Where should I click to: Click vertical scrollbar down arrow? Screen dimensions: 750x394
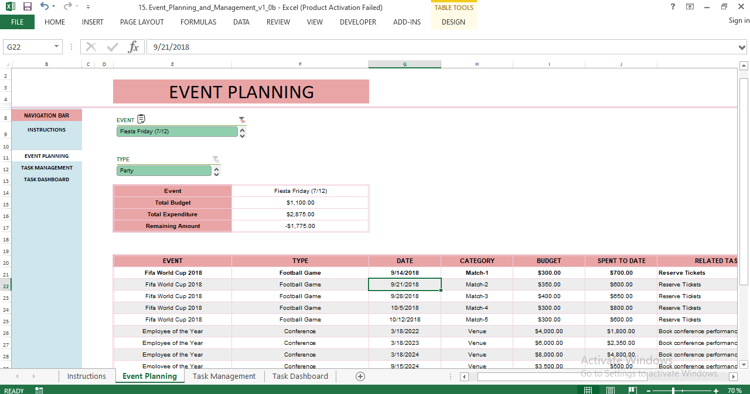(743, 364)
